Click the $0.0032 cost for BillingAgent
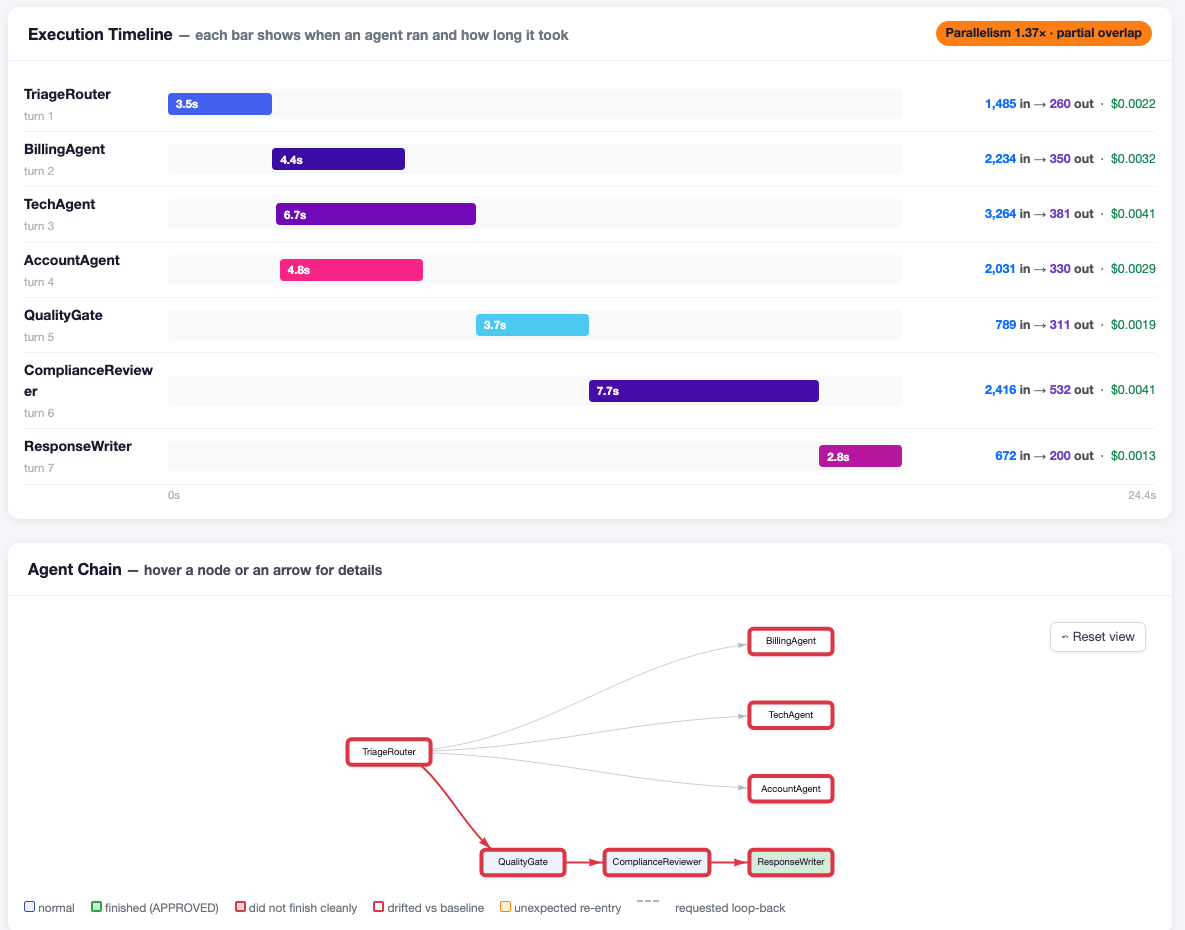This screenshot has width=1185, height=930. coord(1133,159)
